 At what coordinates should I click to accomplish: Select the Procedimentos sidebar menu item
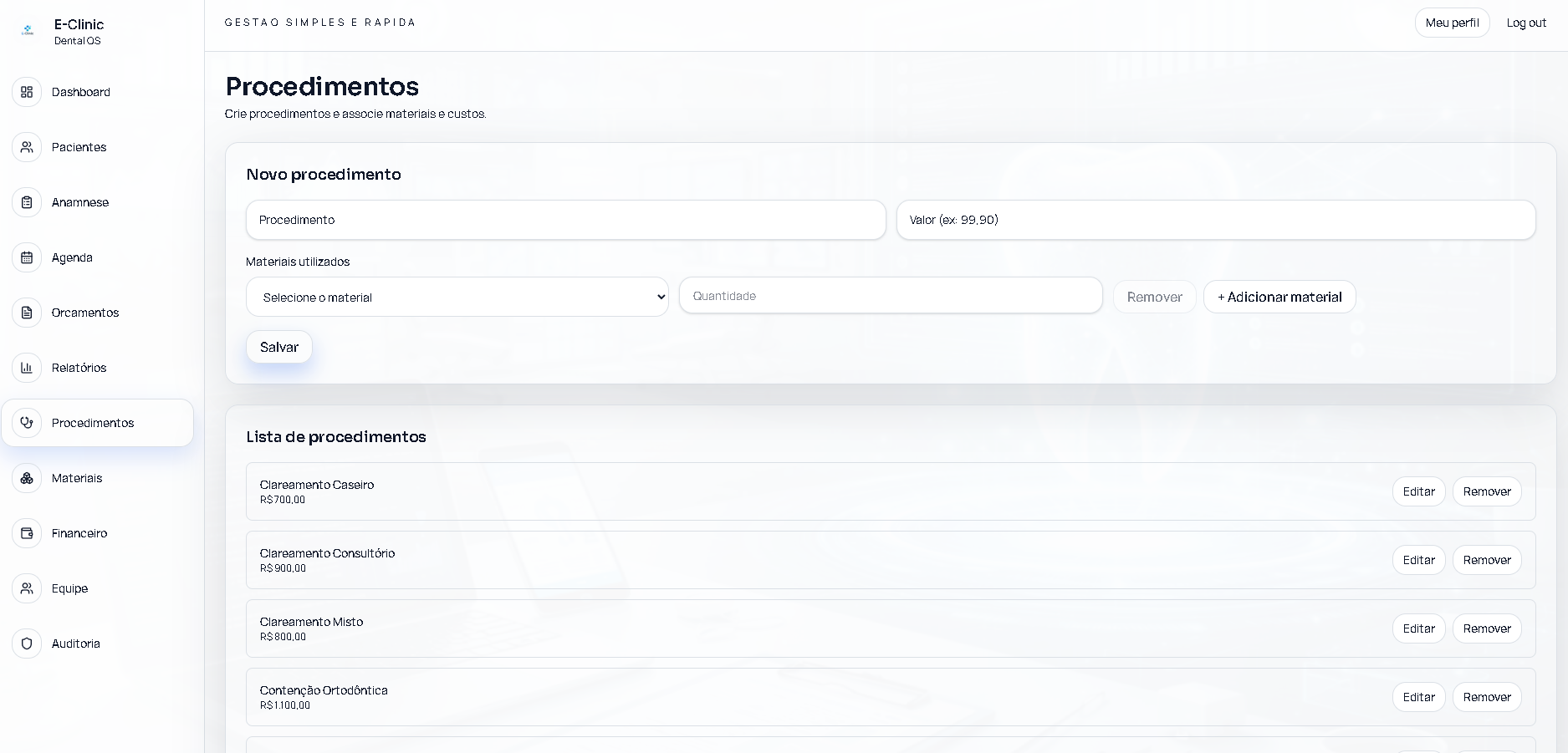(x=97, y=423)
